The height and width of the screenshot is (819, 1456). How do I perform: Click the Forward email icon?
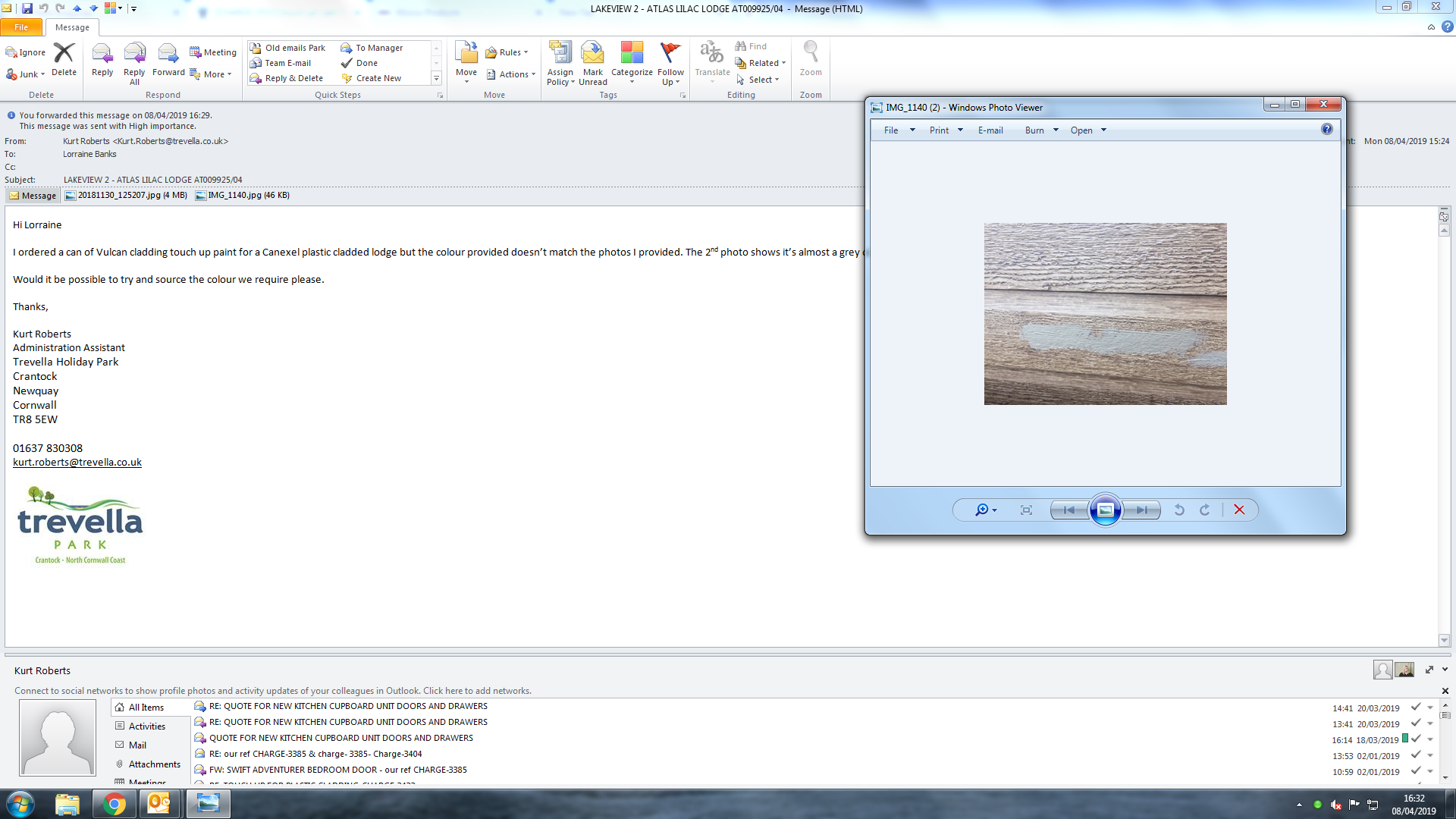[168, 60]
